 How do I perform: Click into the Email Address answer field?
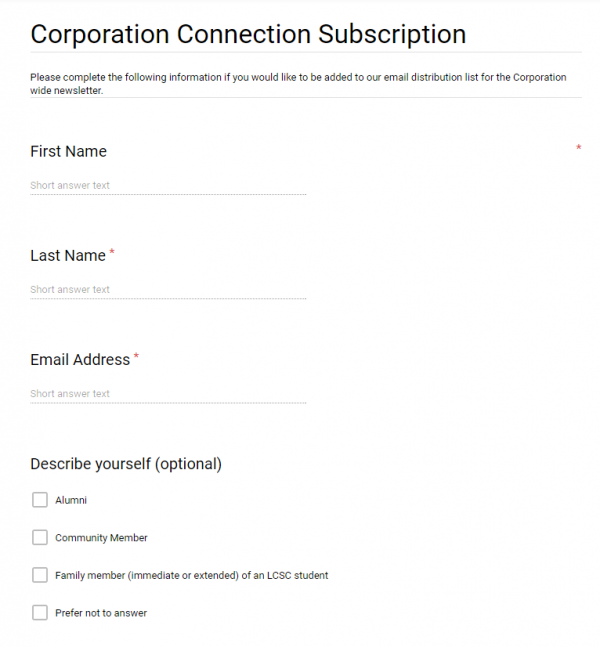pyautogui.click(x=168, y=394)
